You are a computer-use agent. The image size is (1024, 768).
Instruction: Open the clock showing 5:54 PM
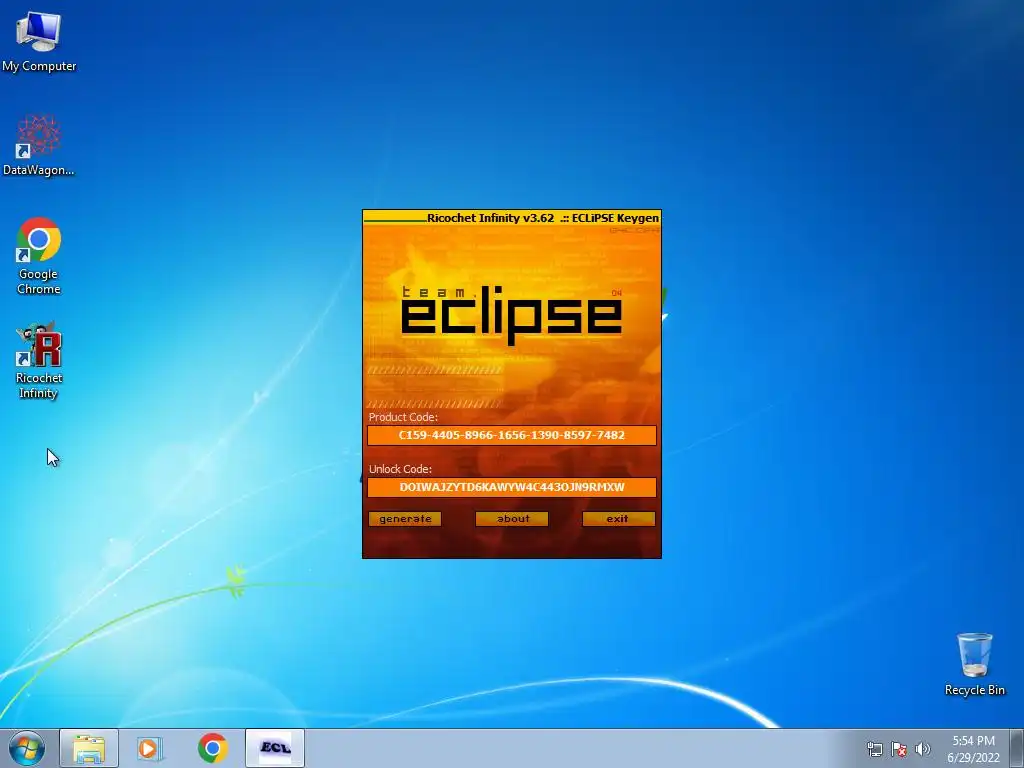pyautogui.click(x=973, y=748)
